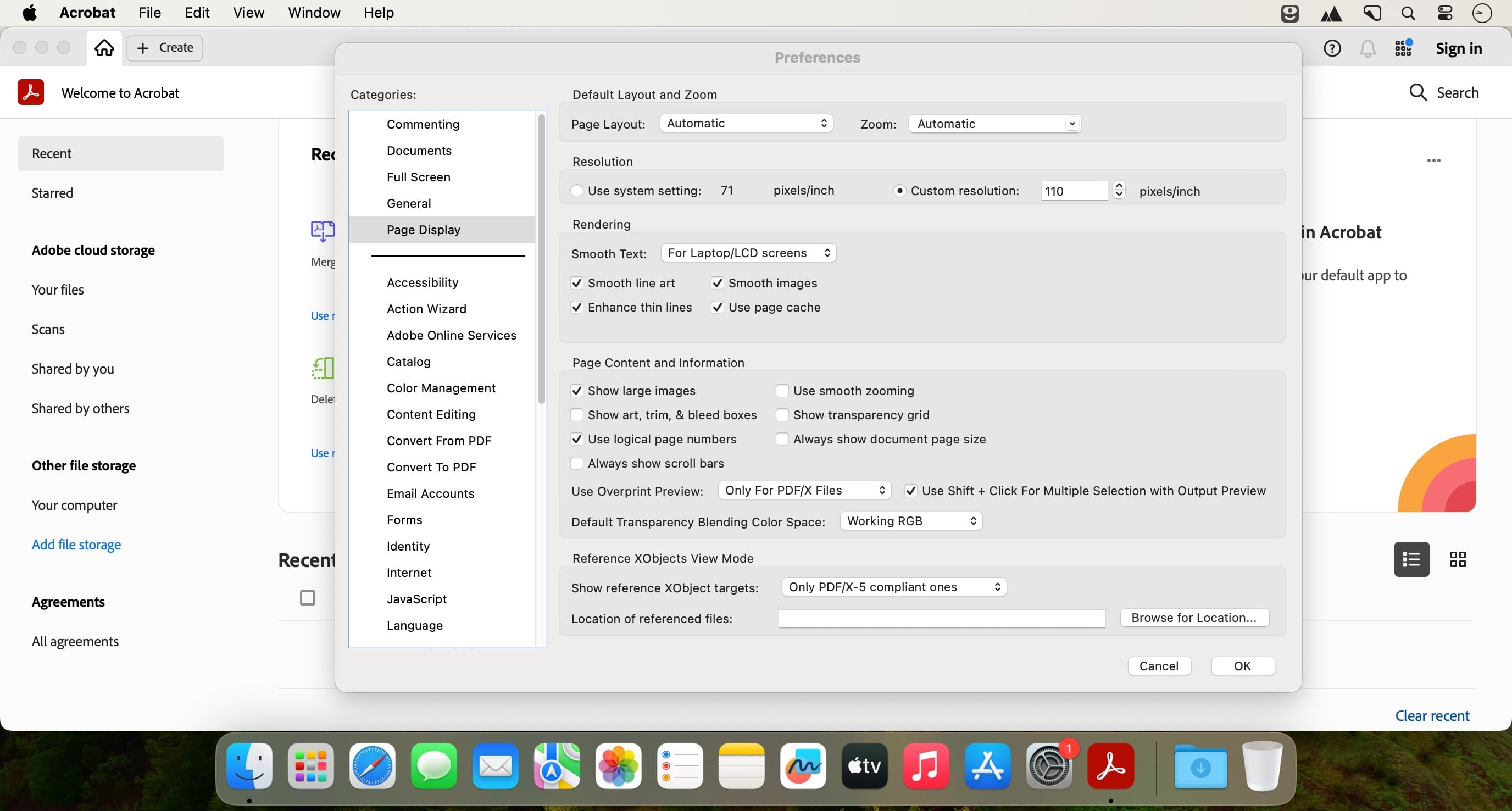Image resolution: width=1512 pixels, height=811 pixels.
Task: Open Finder from the Dock
Action: pos(249,766)
